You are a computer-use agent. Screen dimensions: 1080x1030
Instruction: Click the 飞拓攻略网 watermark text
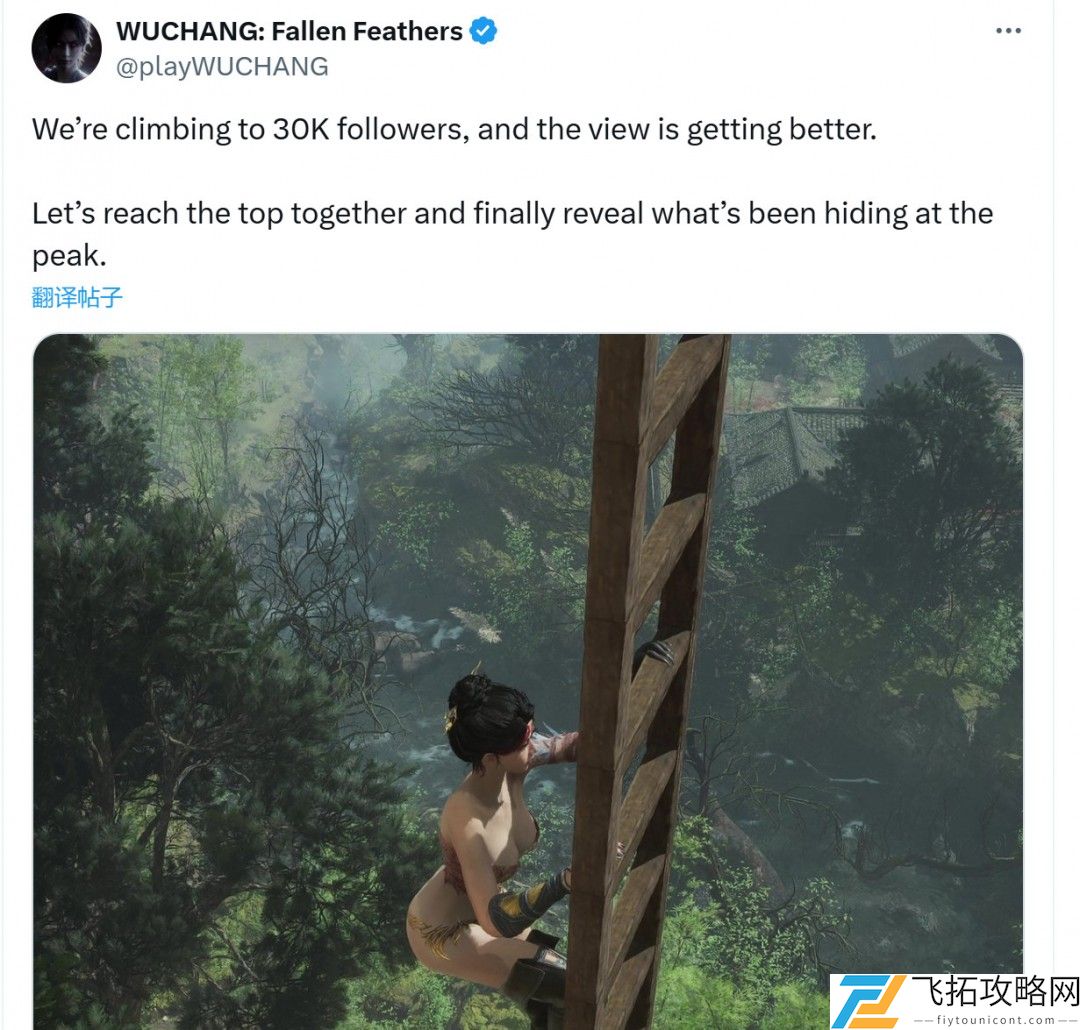[994, 992]
